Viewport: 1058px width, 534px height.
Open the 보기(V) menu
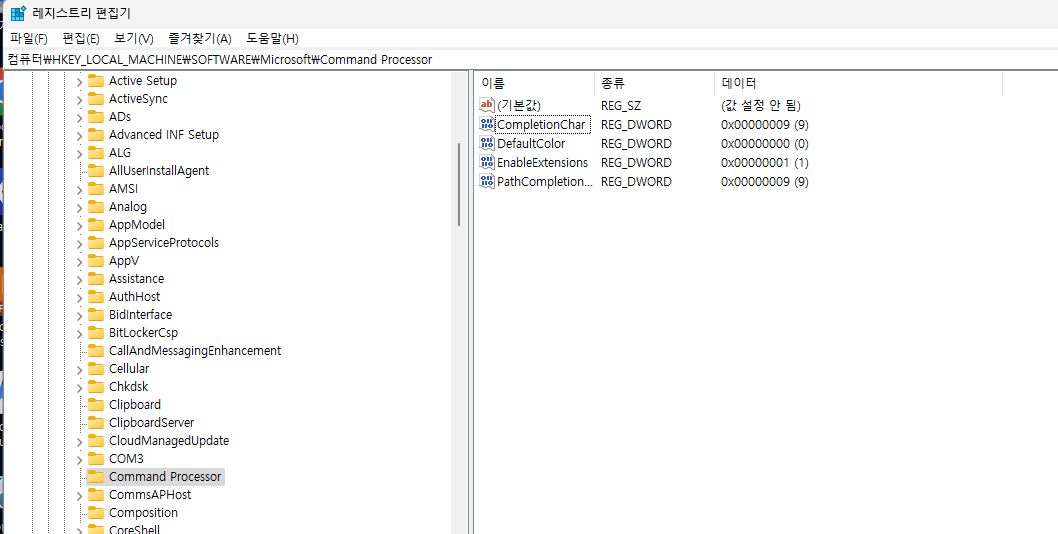(x=134, y=38)
